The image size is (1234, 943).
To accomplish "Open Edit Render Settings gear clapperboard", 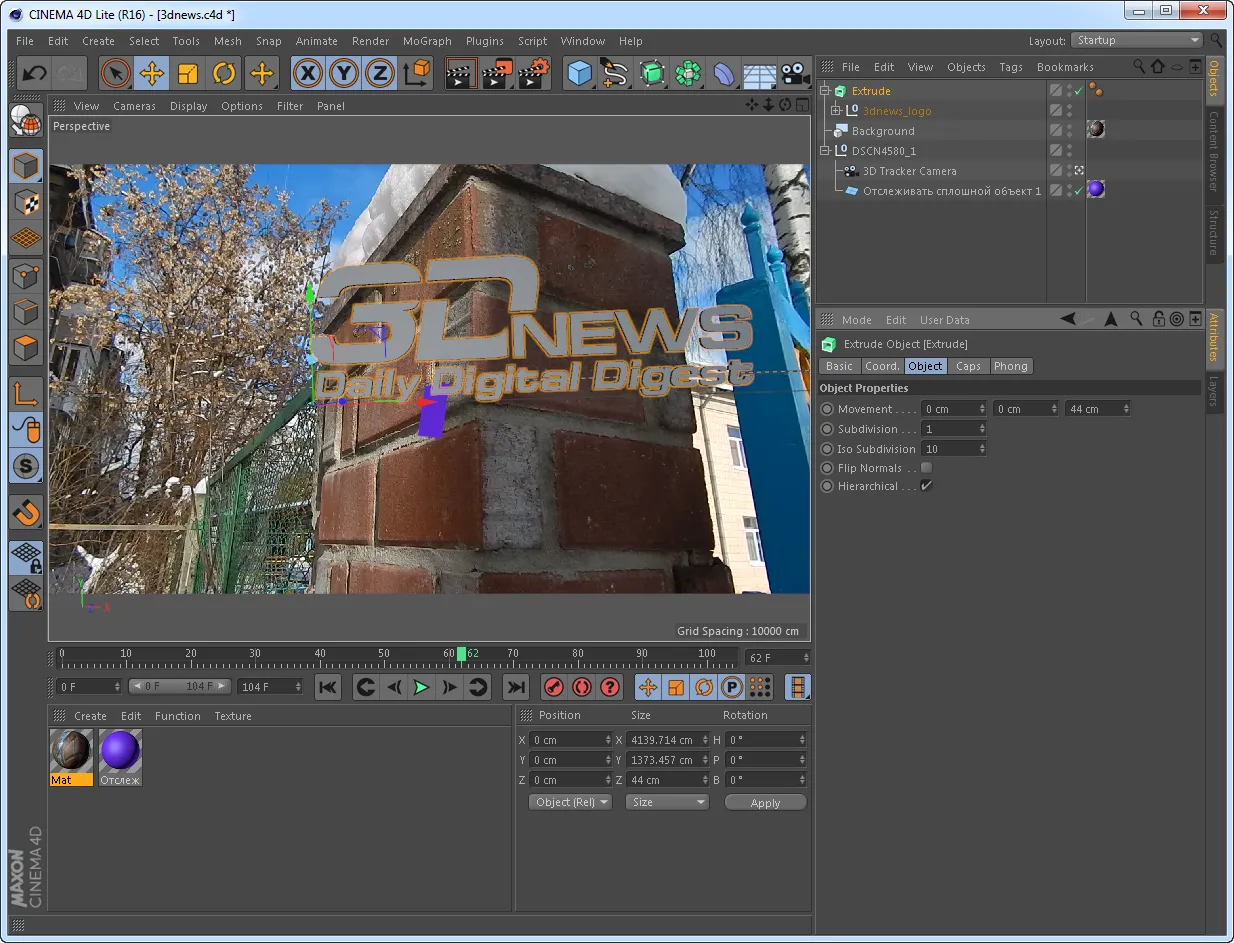I will pyautogui.click(x=535, y=73).
